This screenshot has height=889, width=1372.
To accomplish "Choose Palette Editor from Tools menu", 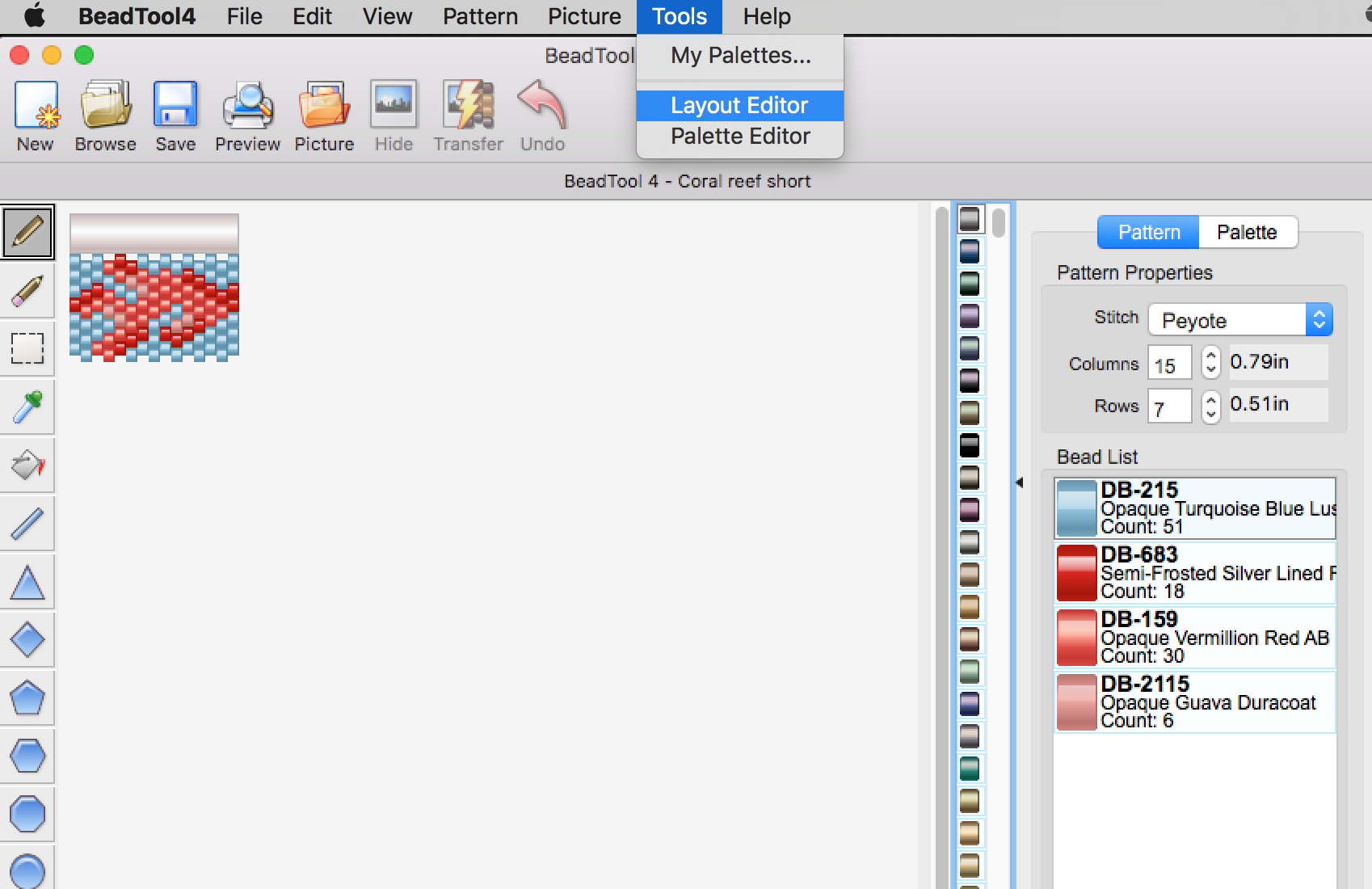I will [x=740, y=136].
